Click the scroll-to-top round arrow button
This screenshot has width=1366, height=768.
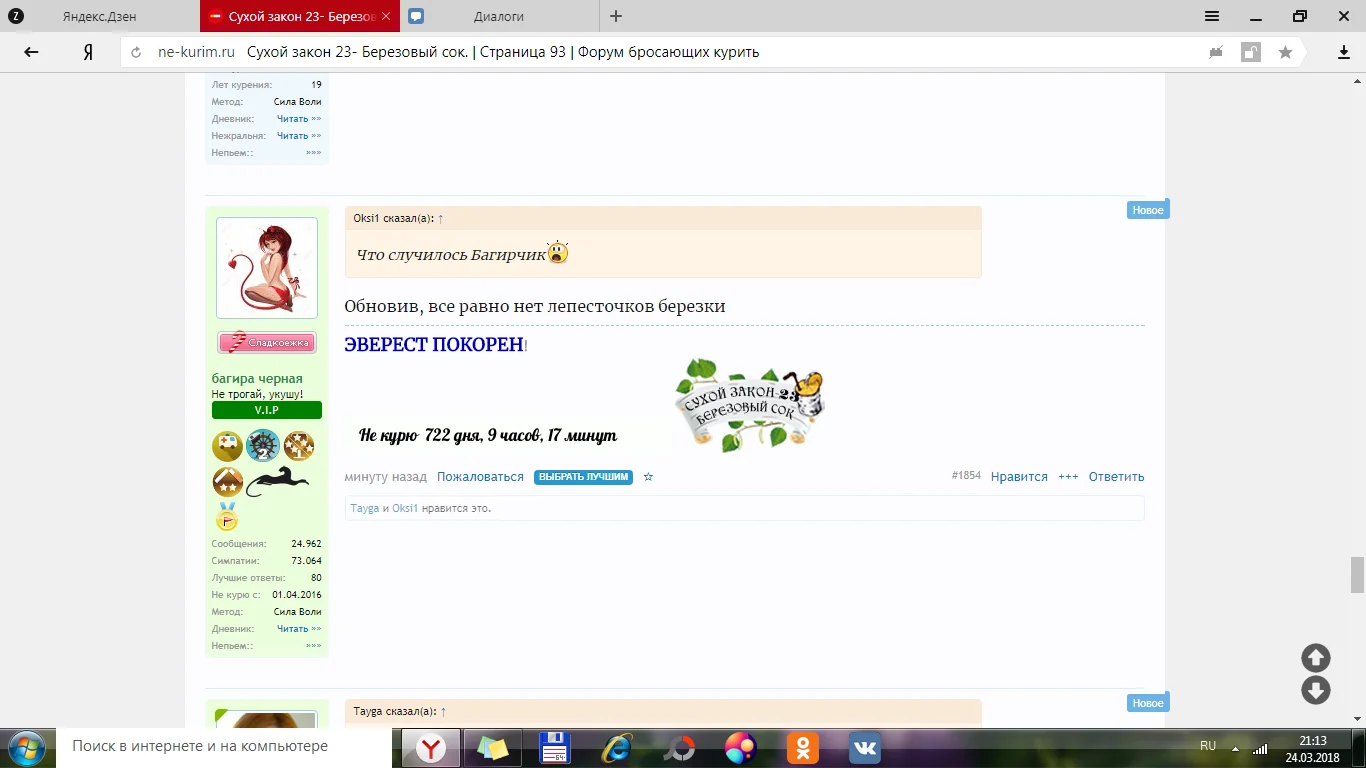(x=1315, y=658)
